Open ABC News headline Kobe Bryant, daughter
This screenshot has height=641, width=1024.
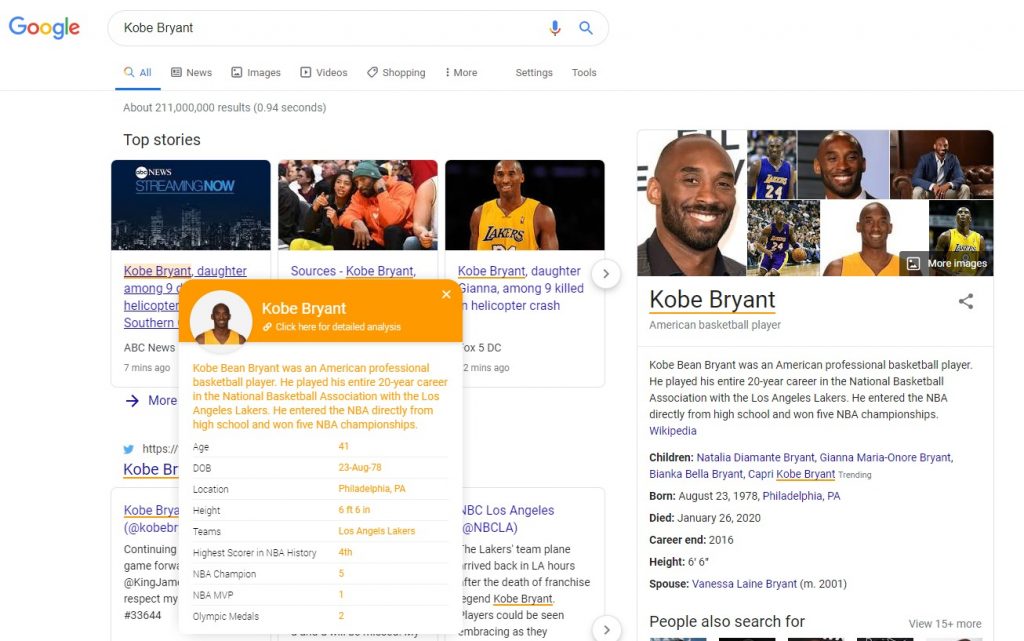click(185, 271)
